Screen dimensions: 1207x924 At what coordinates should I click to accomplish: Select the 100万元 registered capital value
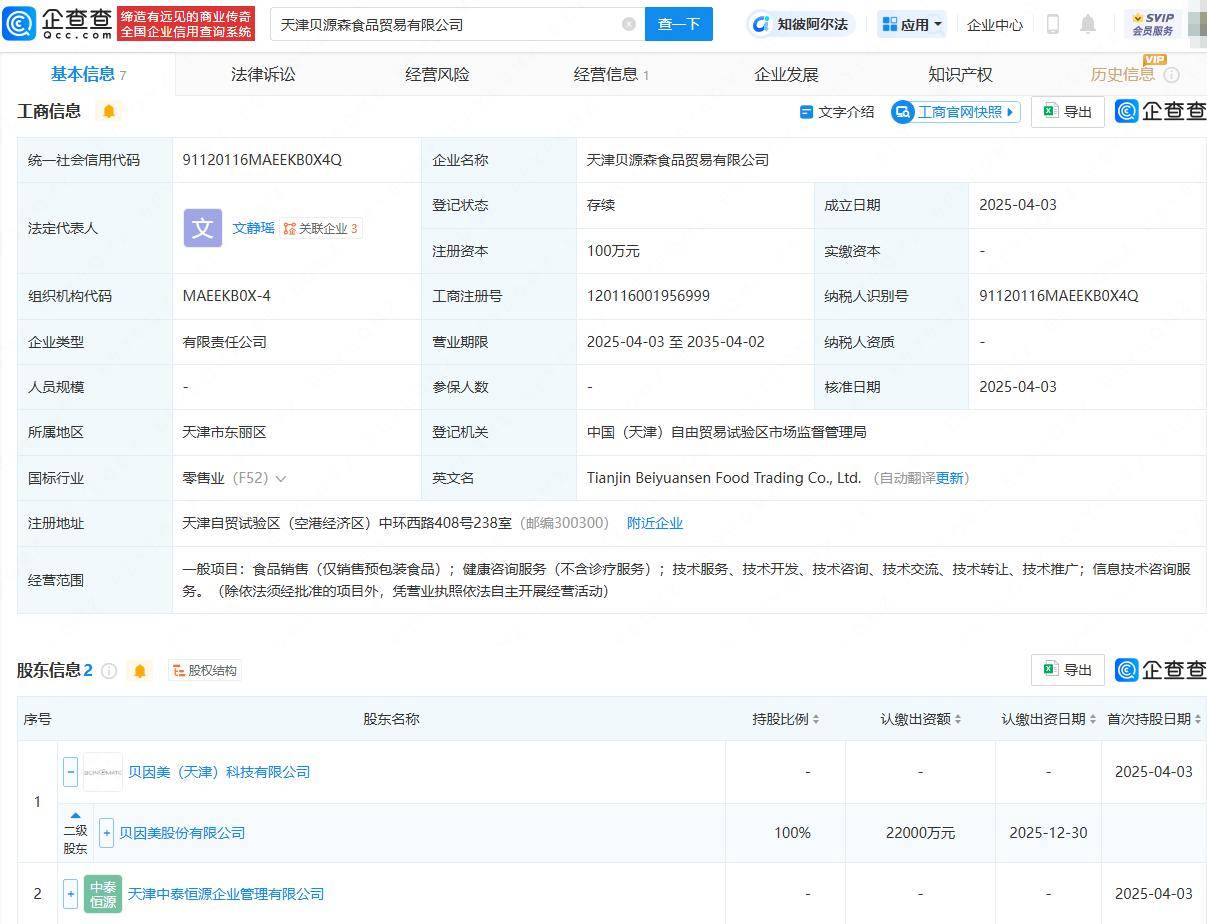(x=613, y=251)
